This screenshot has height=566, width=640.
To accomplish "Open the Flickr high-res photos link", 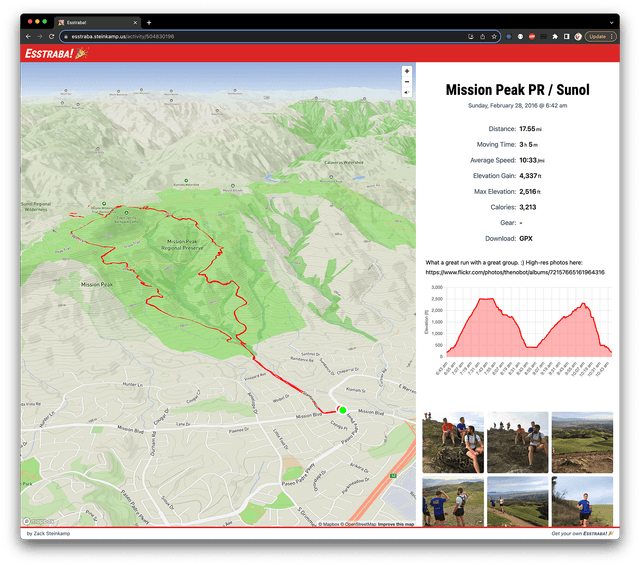I will 514,272.
